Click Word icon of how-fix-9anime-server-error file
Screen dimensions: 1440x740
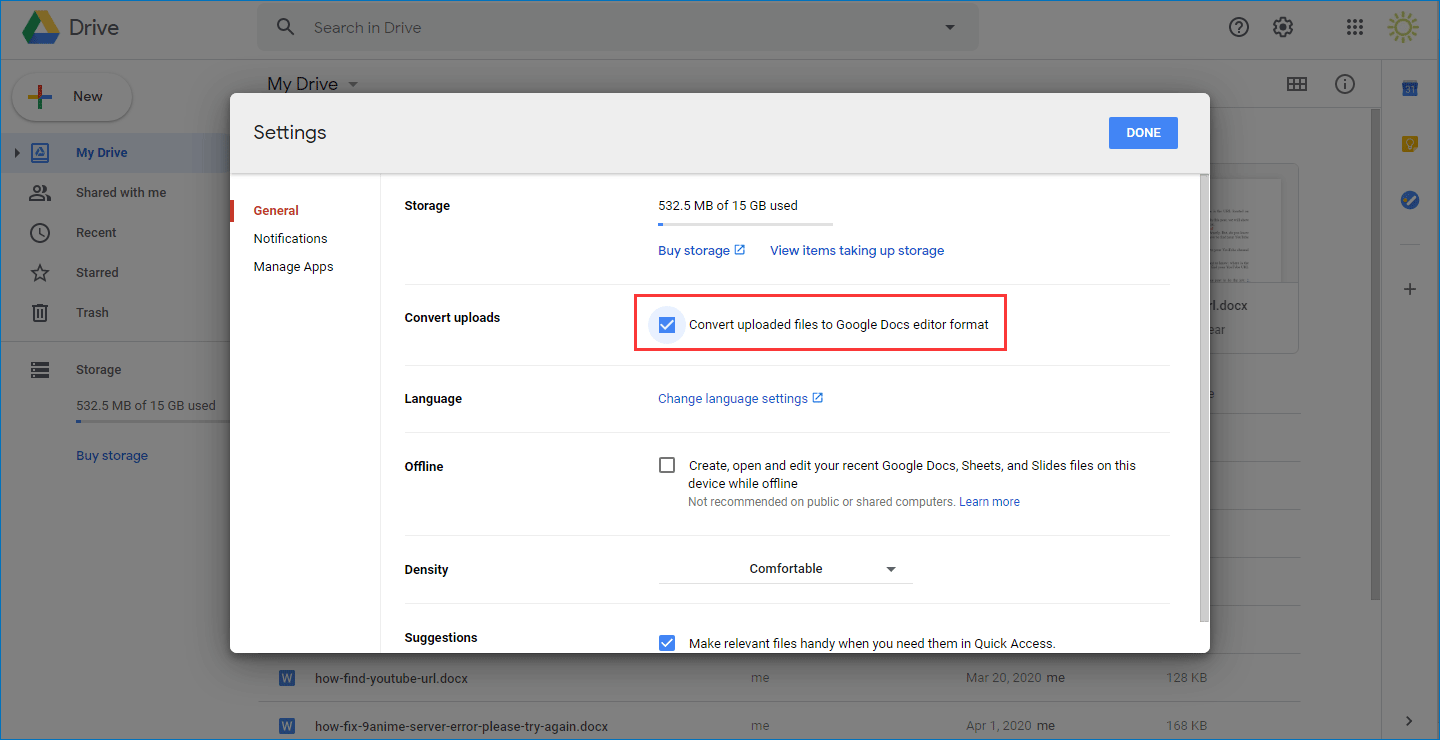(x=287, y=726)
